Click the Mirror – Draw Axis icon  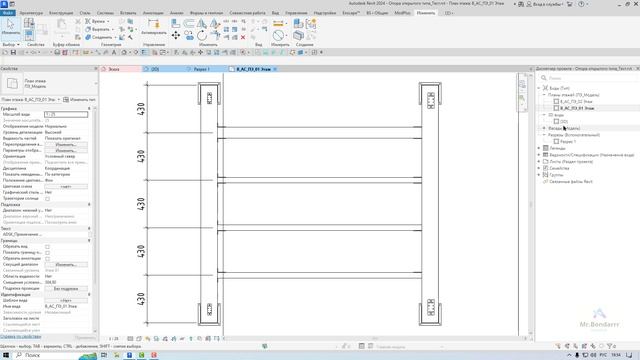215,24
